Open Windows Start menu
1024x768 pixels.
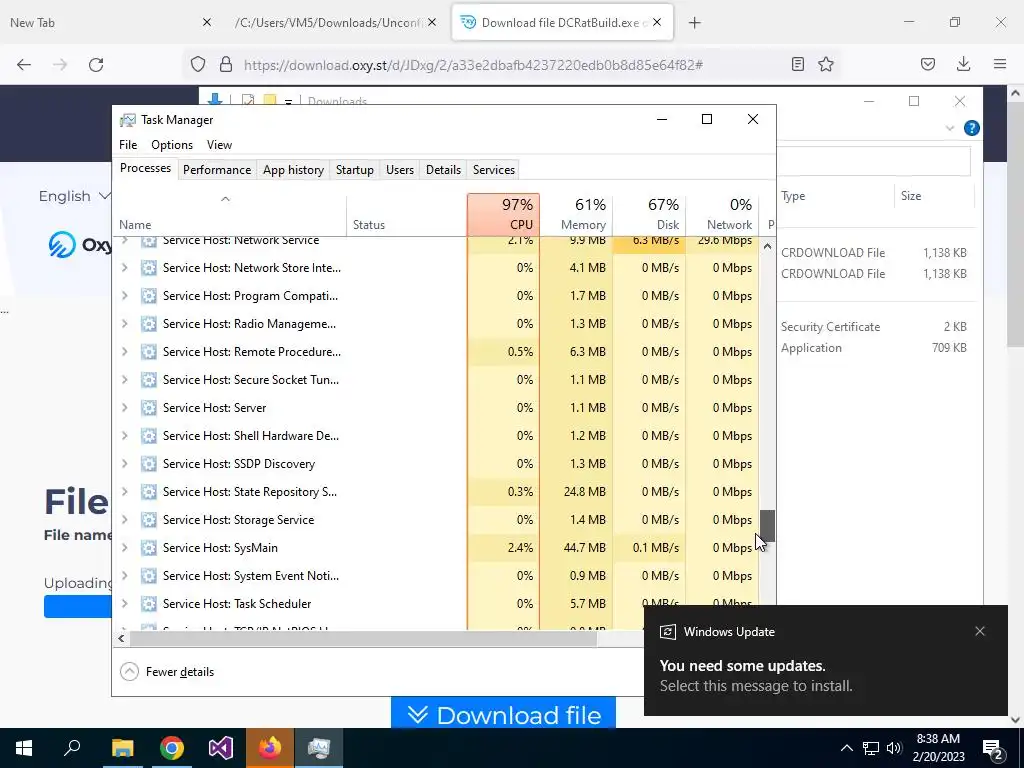[24, 748]
